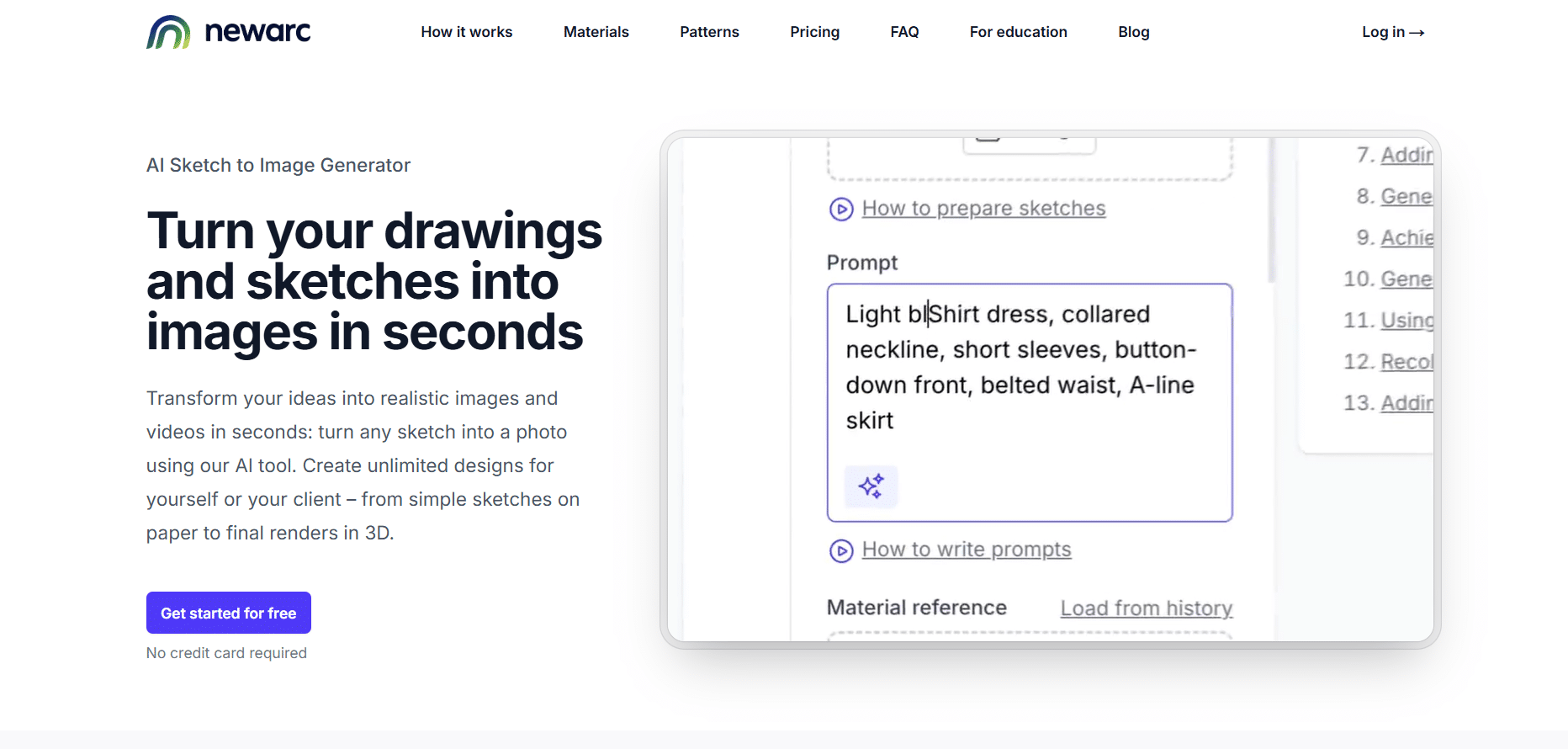The height and width of the screenshot is (749, 1568).
Task: Open the How to prepare sketches link
Action: (983, 209)
